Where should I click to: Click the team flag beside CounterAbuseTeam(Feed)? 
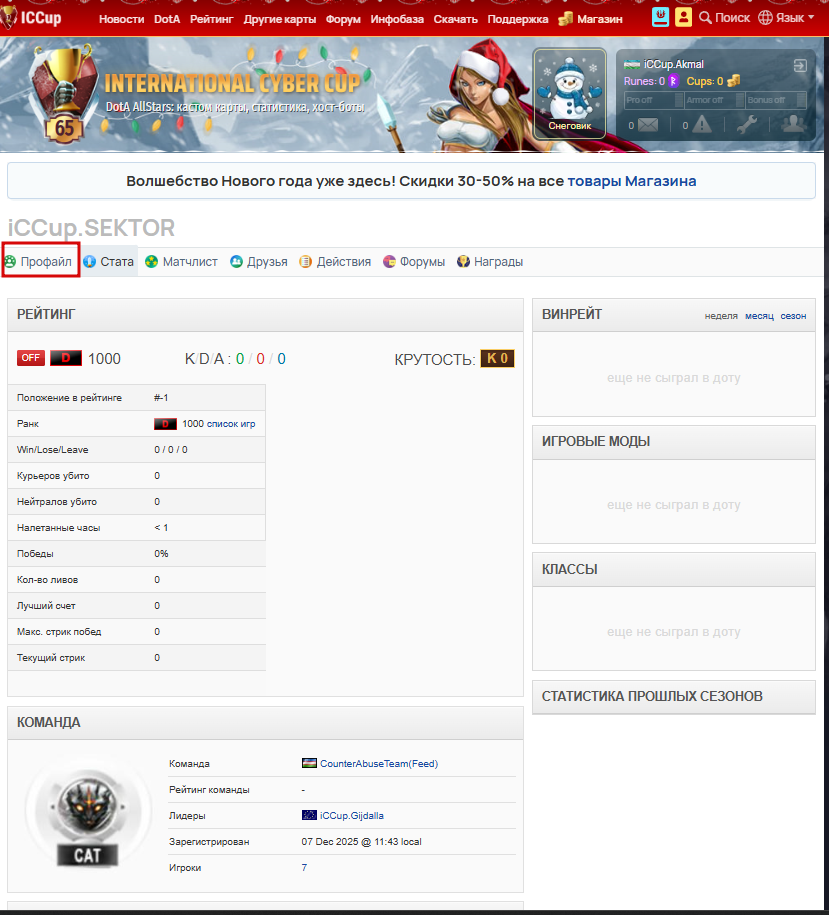click(x=309, y=763)
